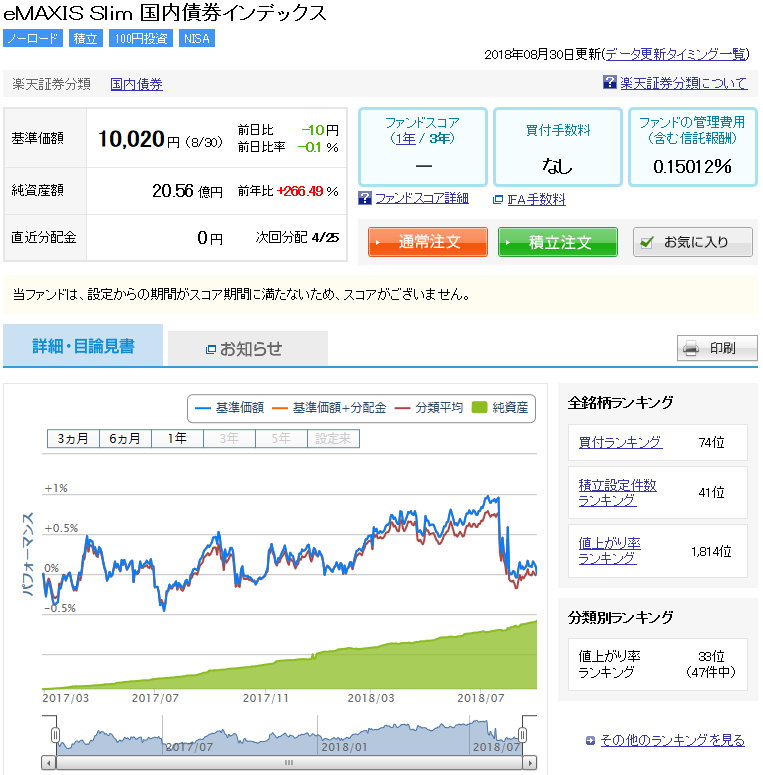The image size is (763, 775).
Task: Click the 1,814位 ranking value
Action: [x=711, y=551]
